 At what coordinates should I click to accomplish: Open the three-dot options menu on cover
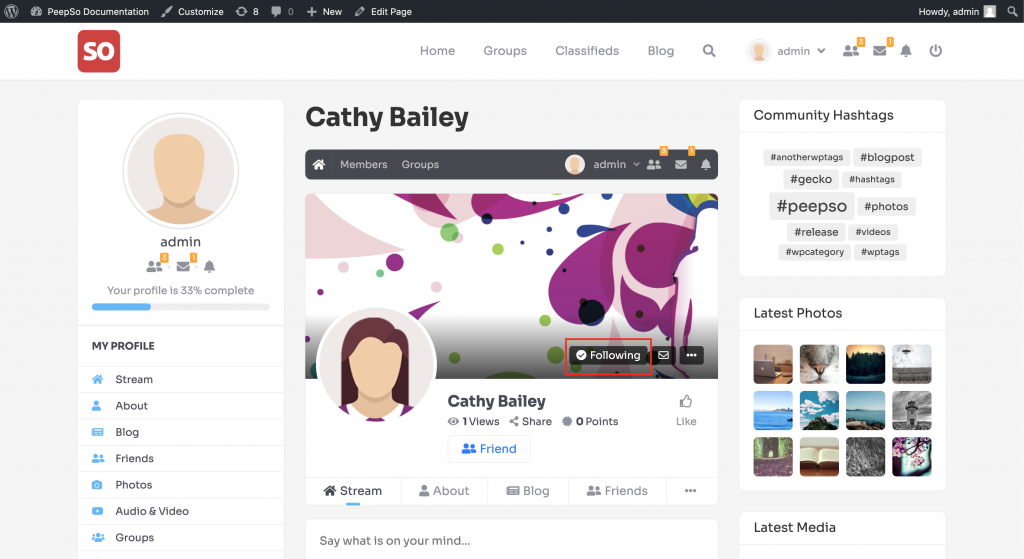tap(691, 355)
